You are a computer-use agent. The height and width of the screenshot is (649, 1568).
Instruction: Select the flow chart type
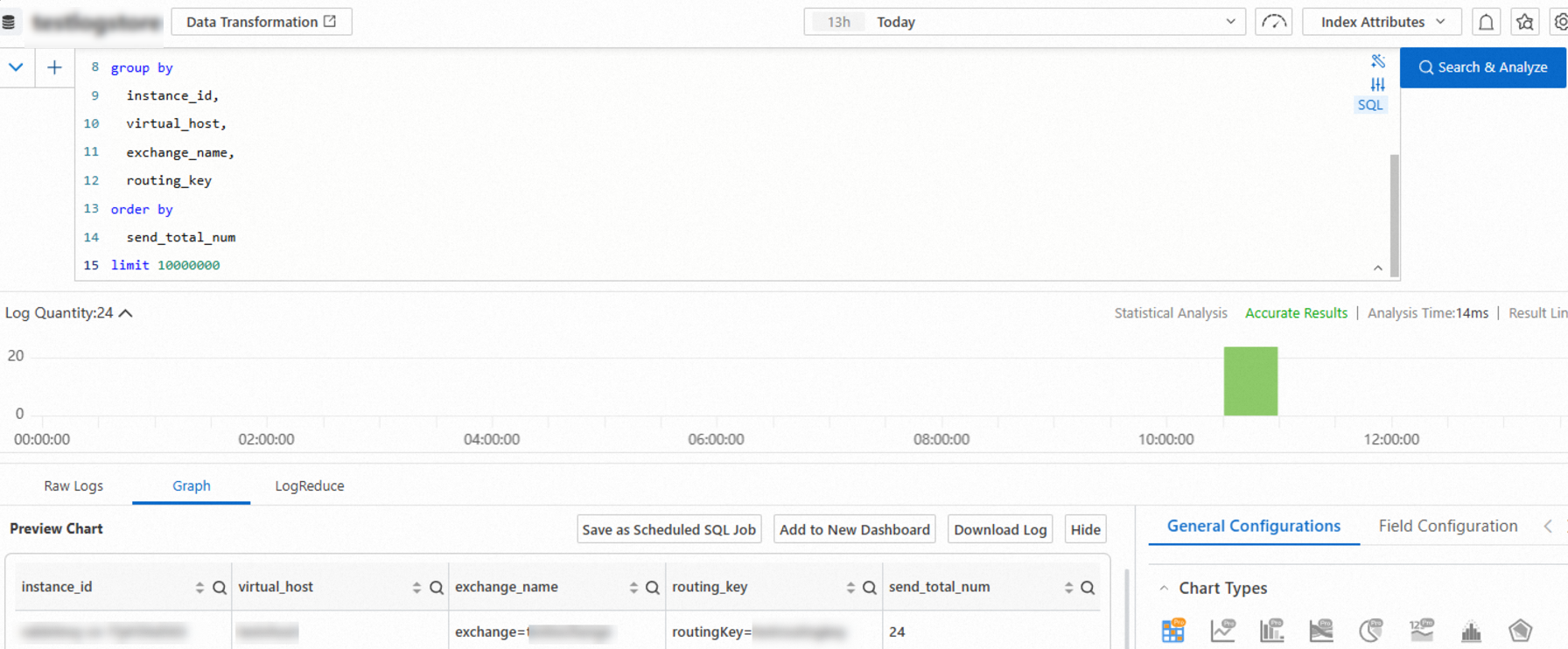(x=1321, y=630)
